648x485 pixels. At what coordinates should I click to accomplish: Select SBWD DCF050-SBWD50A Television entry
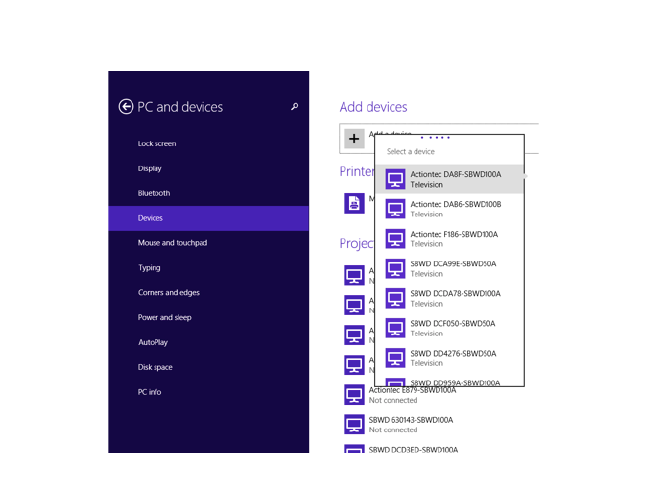[449, 328]
